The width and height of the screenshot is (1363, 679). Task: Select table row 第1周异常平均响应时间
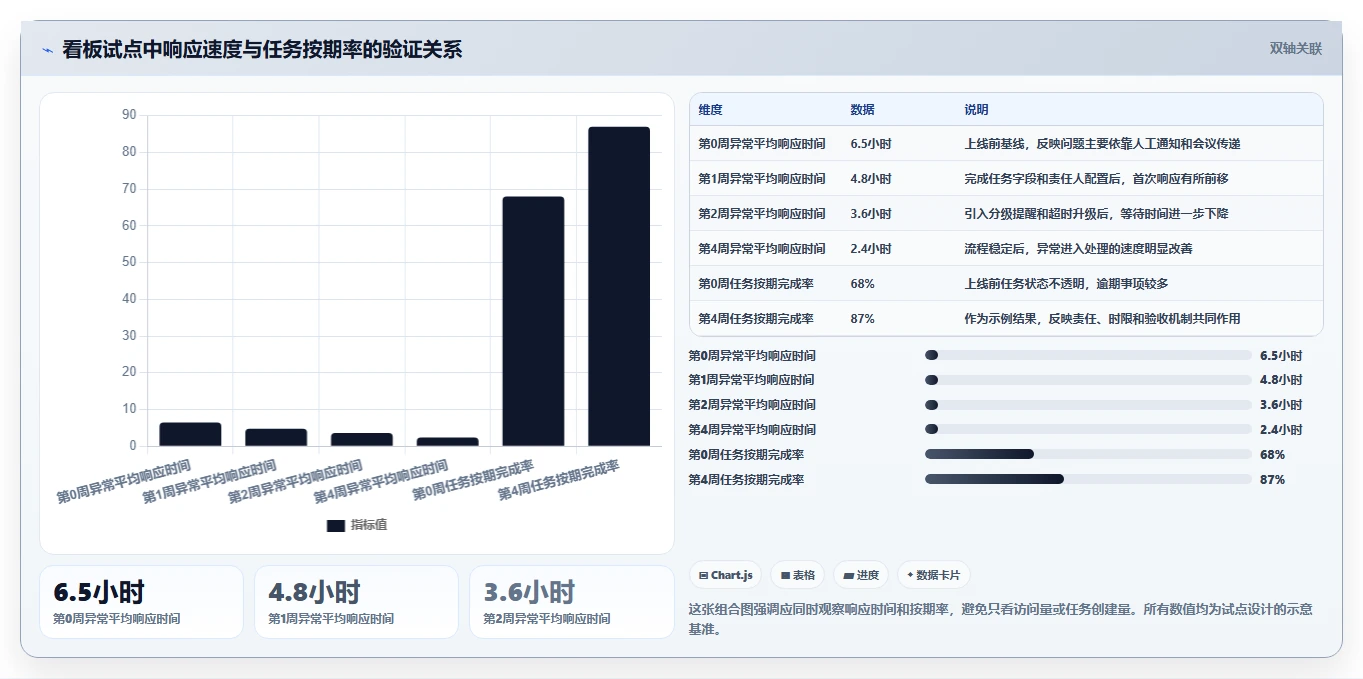[x=1006, y=179]
